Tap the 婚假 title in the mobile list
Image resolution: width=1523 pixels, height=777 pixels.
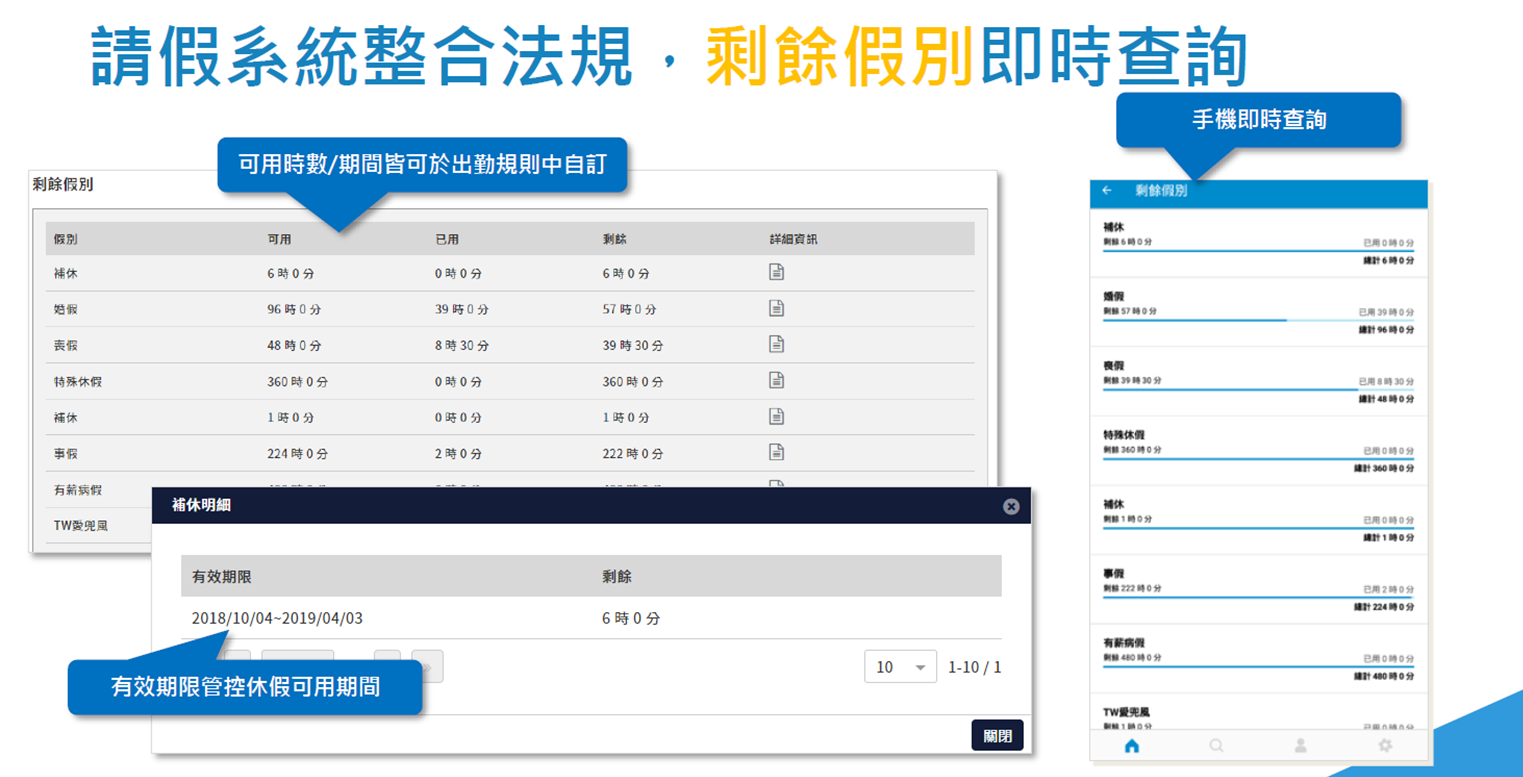[1113, 297]
